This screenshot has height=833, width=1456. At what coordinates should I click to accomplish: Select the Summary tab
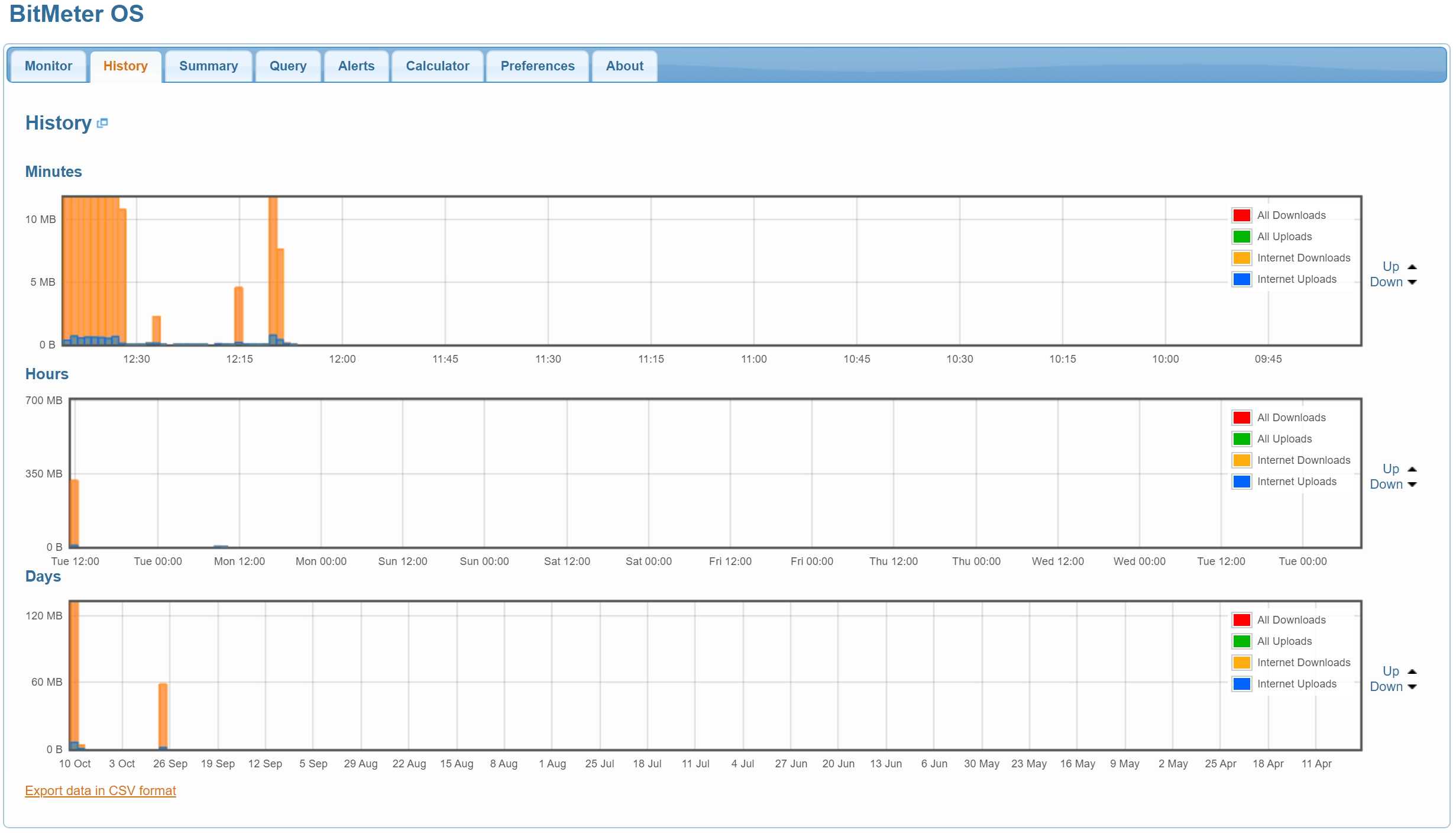[x=208, y=65]
